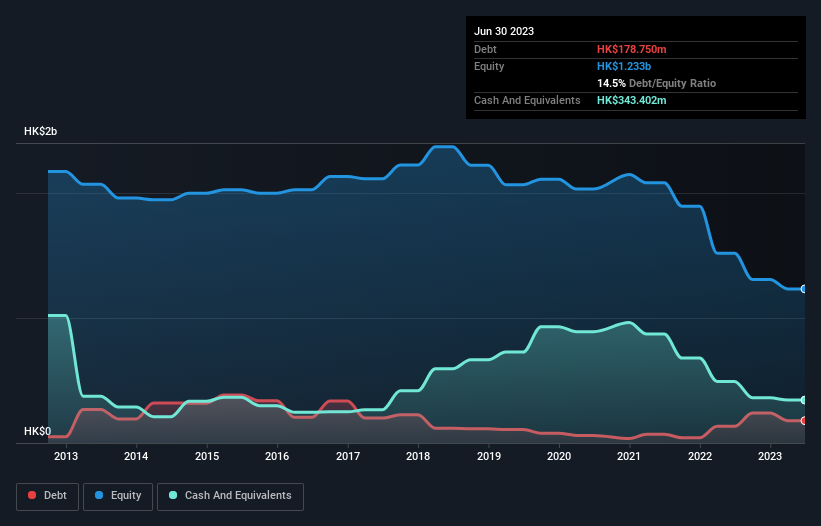Click the HK$343.402m cash value

click(631, 100)
